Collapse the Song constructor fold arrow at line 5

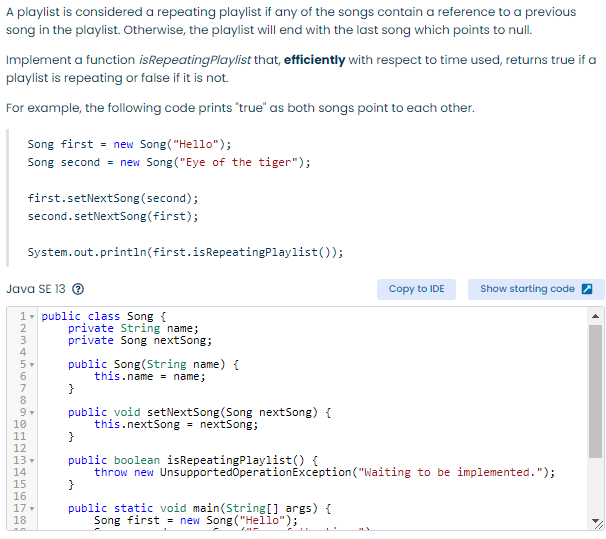click(32, 365)
